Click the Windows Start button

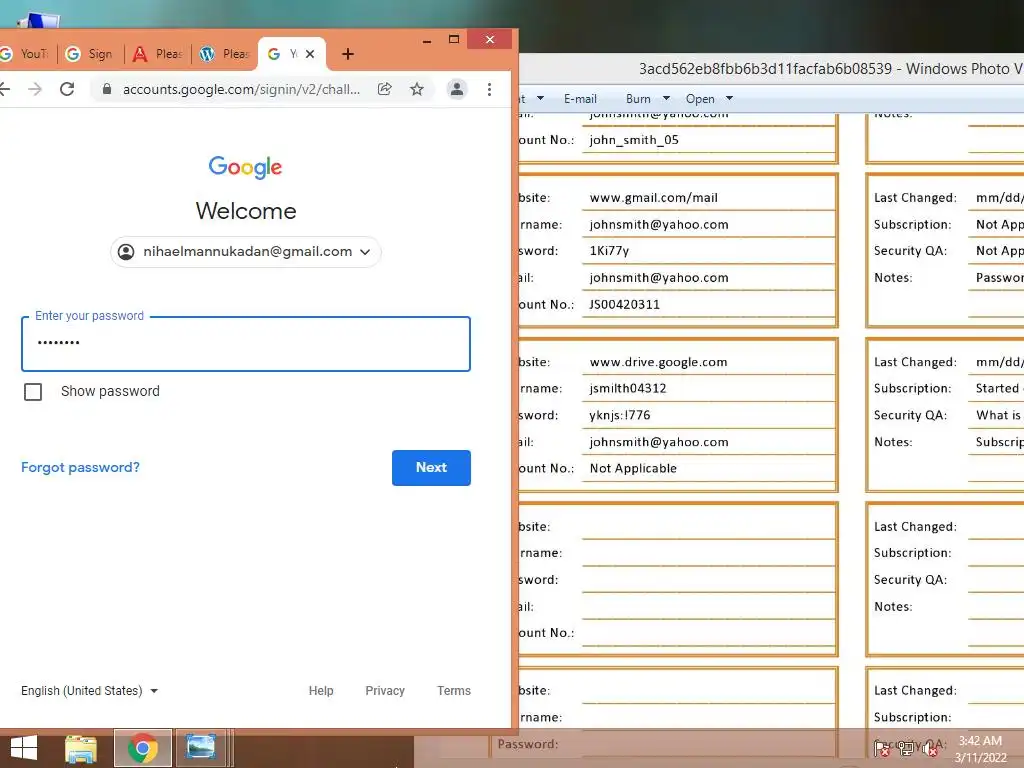tap(24, 748)
